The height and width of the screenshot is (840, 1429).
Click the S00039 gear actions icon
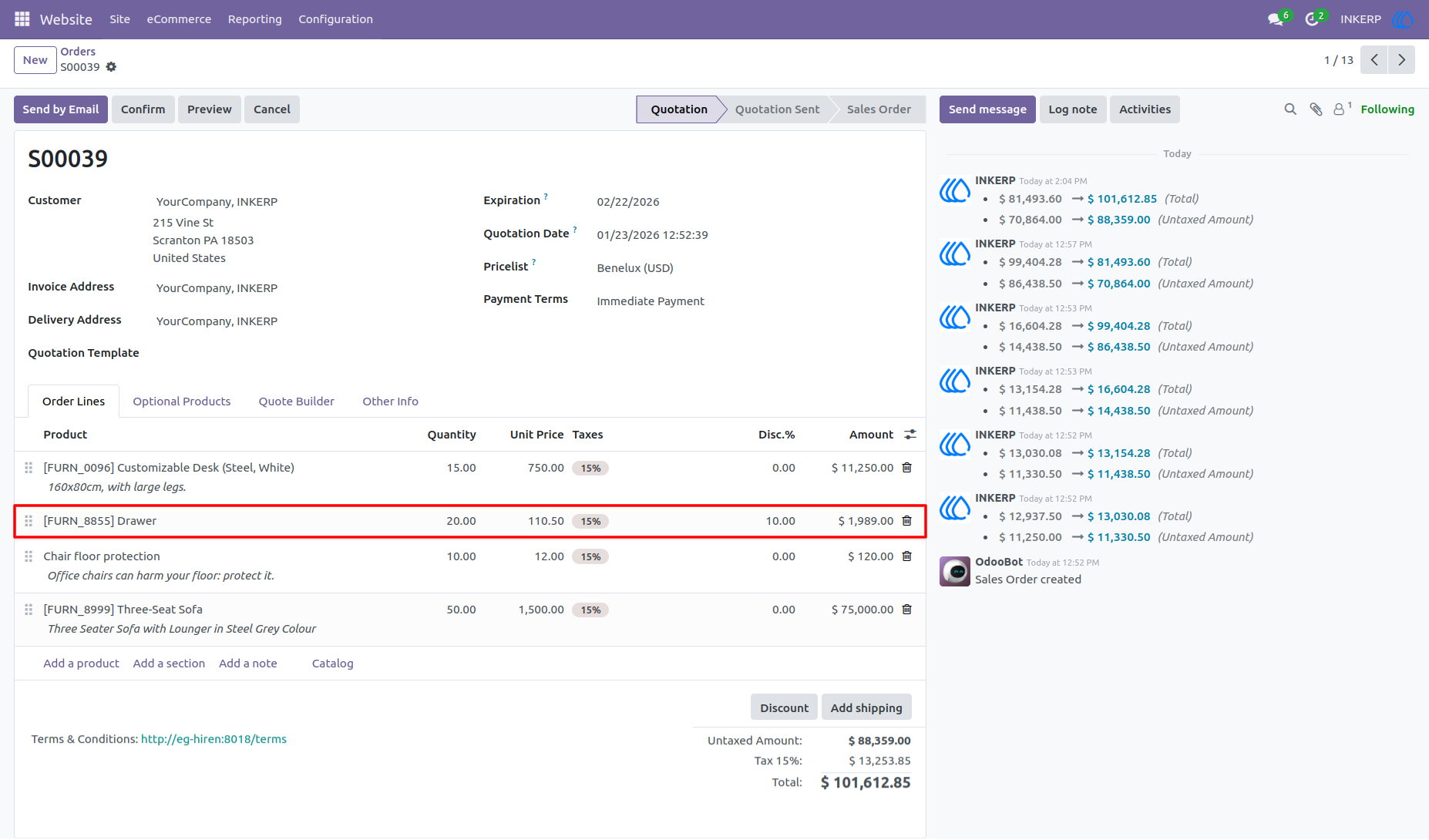click(x=111, y=67)
